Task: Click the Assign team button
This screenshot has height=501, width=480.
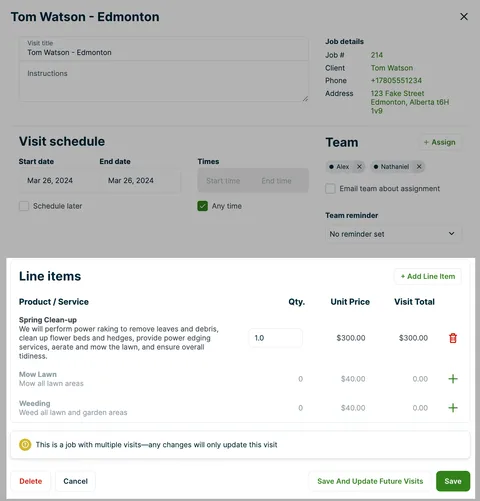Action: pos(440,142)
